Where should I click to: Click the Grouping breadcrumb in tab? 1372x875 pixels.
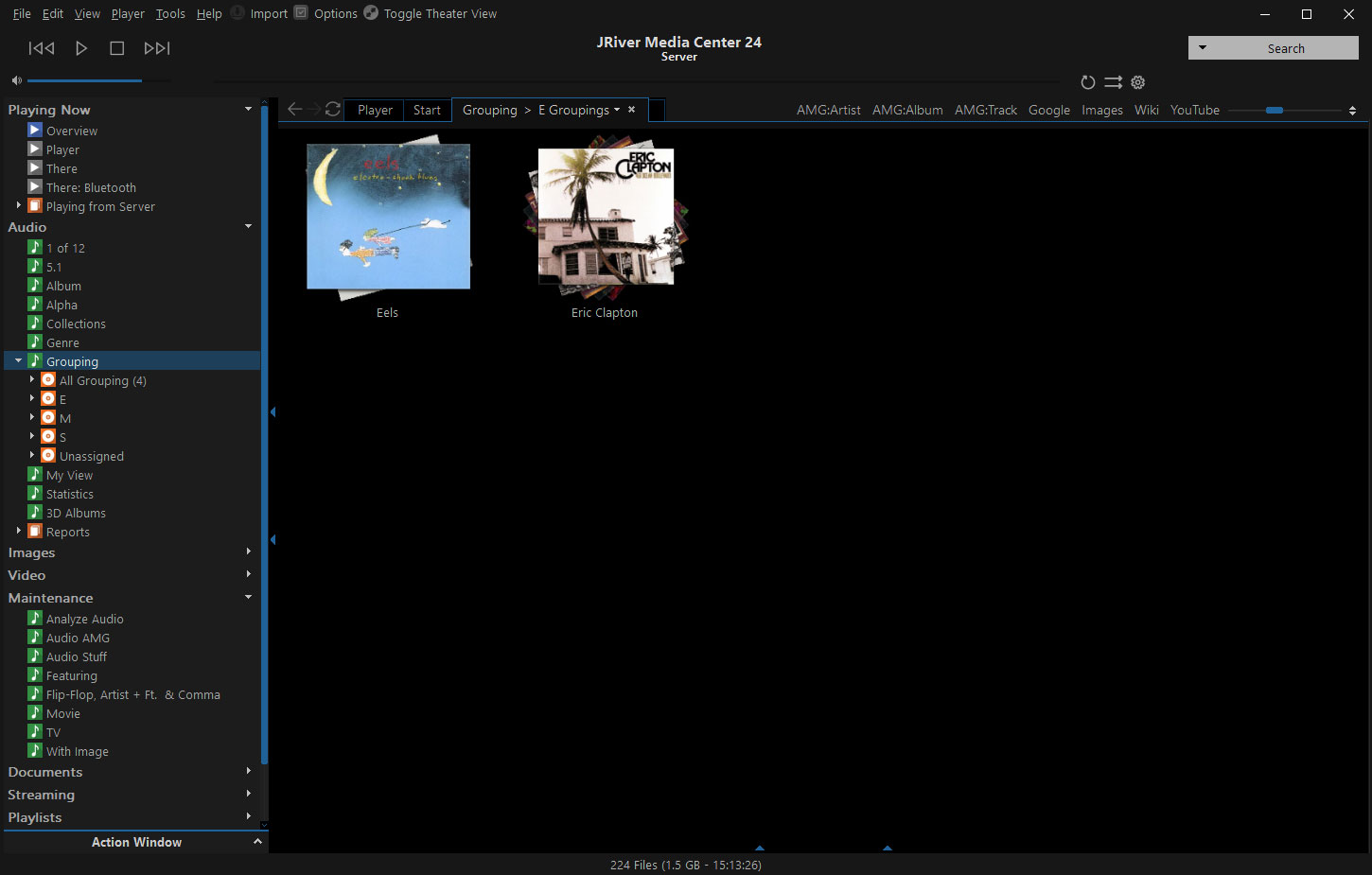point(490,110)
